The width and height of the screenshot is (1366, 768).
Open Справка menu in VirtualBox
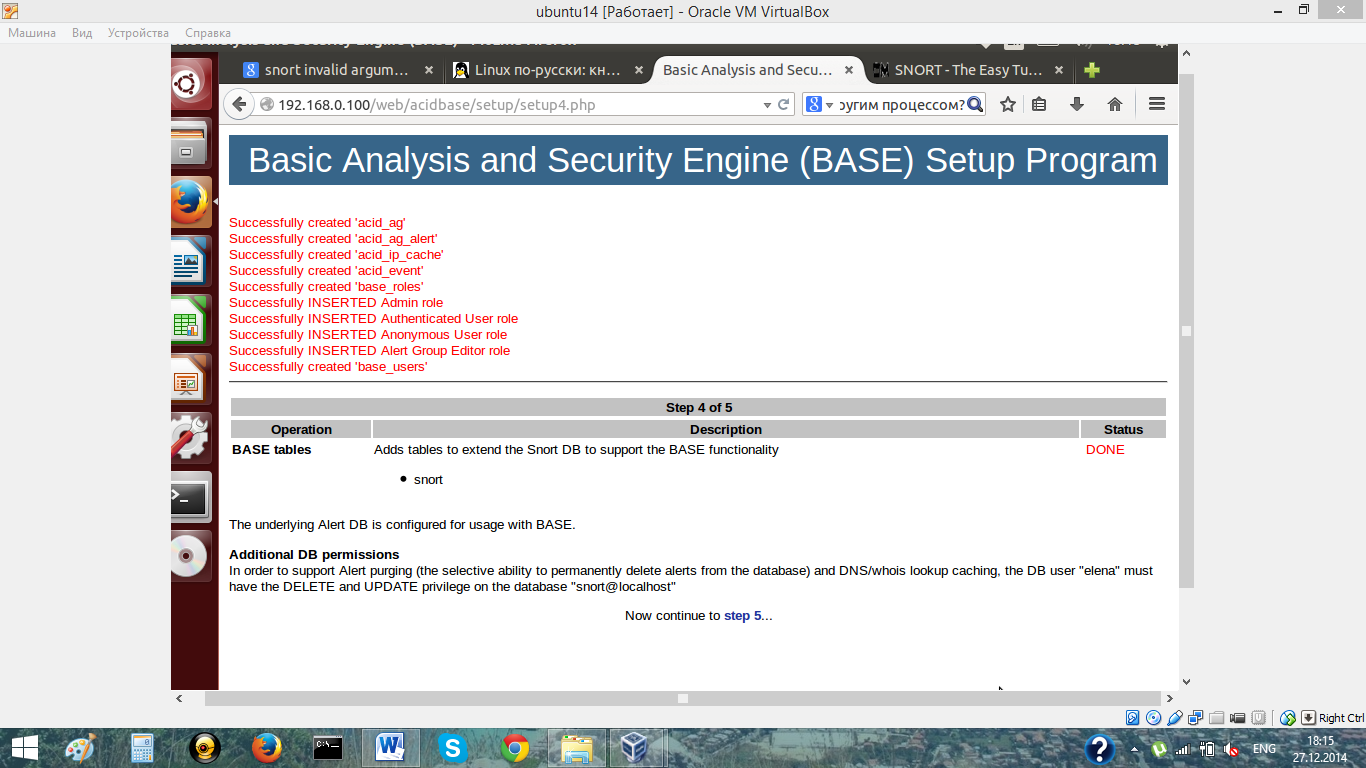208,33
